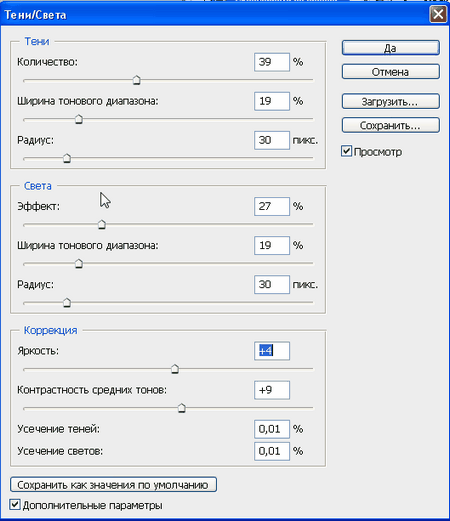Click Контрастность средних тонов slider handle
450x521 pixels.
181,408
